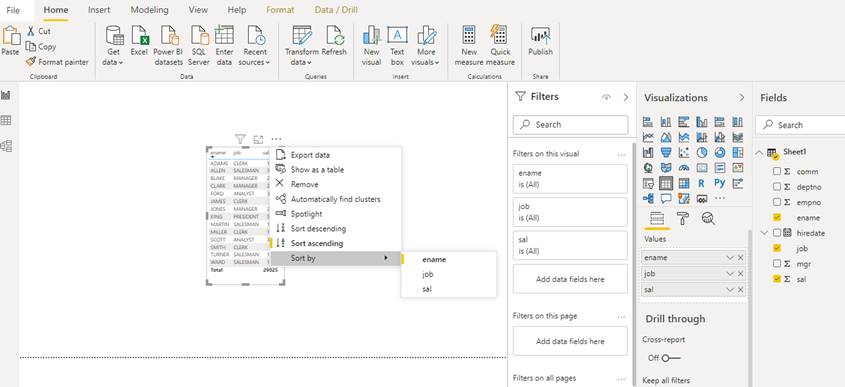Open the ename is (All) filter card

[570, 179]
